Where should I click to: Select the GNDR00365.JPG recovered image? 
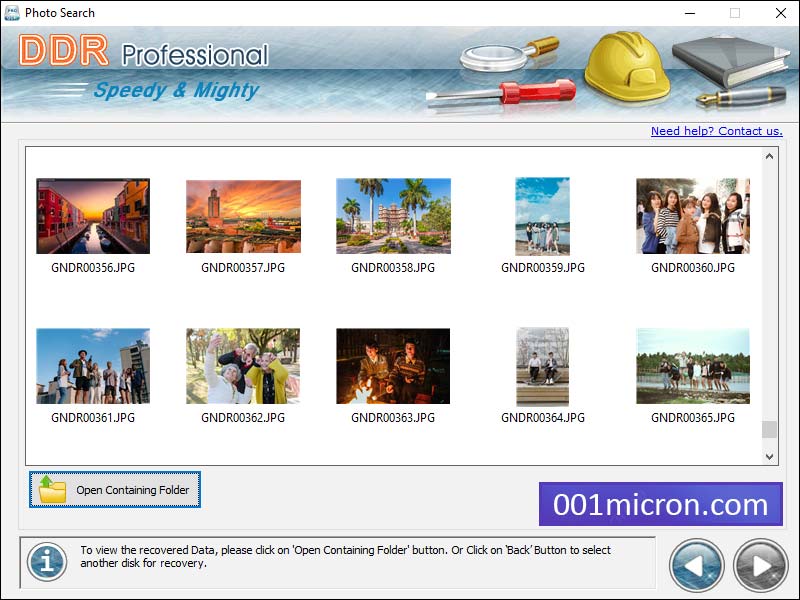click(x=692, y=366)
